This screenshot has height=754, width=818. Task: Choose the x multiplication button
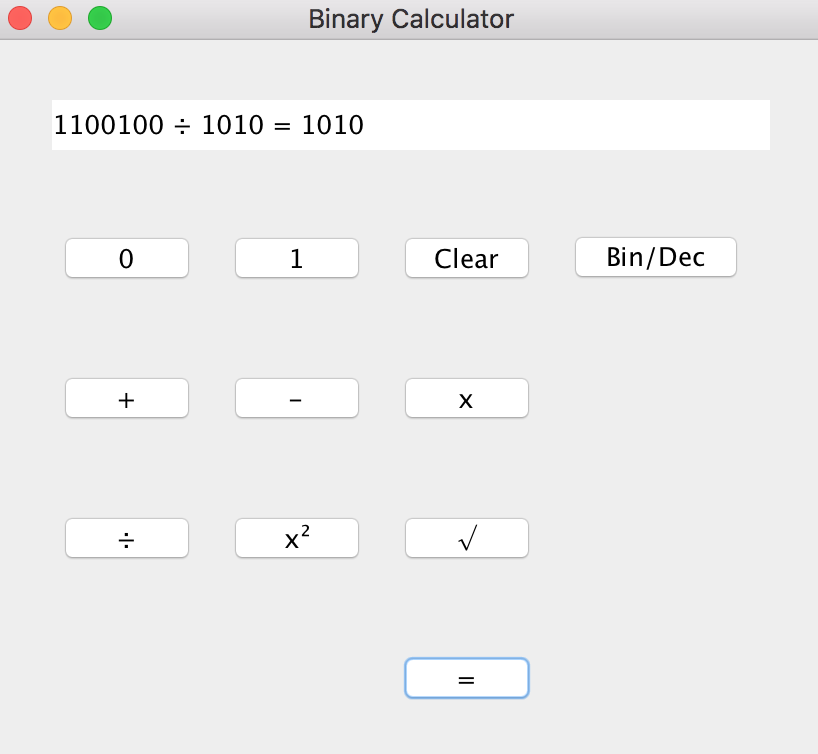[467, 398]
